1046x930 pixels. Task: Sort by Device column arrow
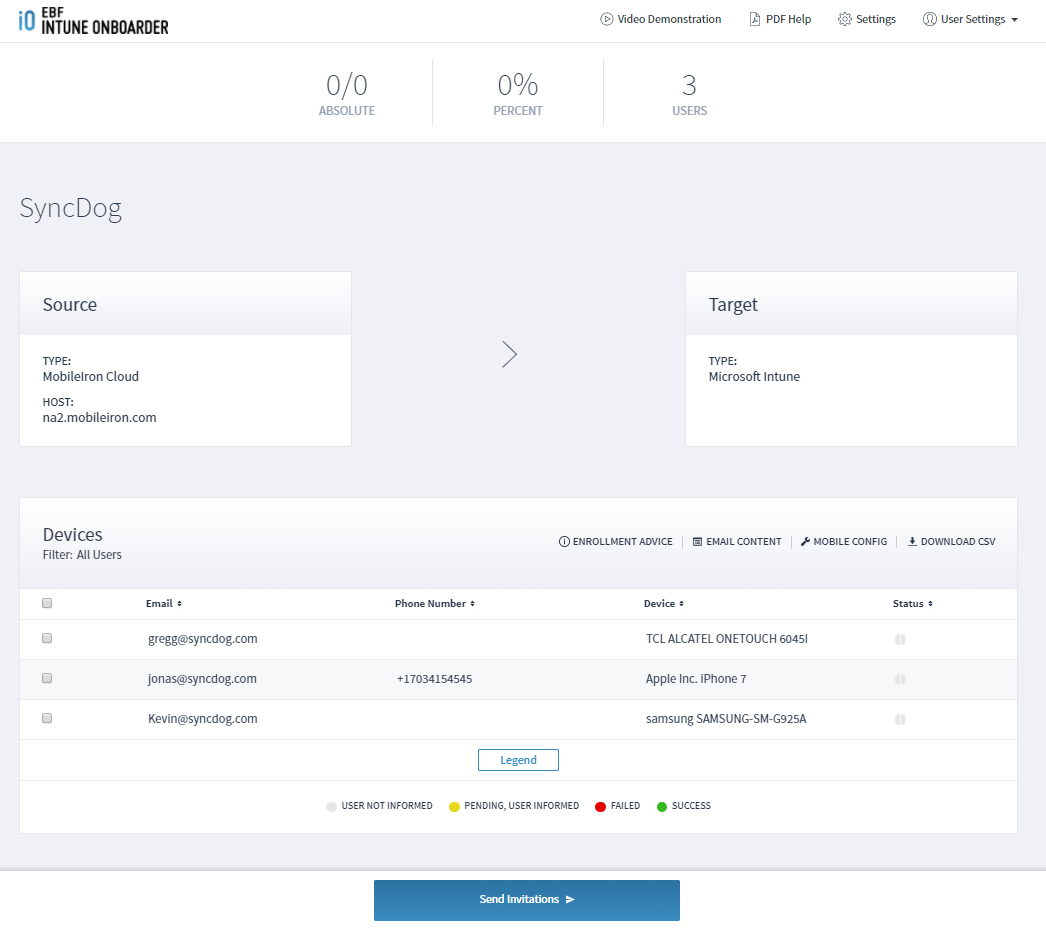pos(681,604)
